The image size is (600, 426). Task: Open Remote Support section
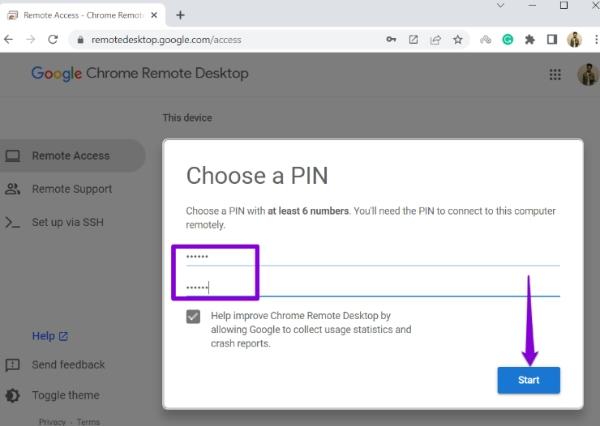point(71,189)
